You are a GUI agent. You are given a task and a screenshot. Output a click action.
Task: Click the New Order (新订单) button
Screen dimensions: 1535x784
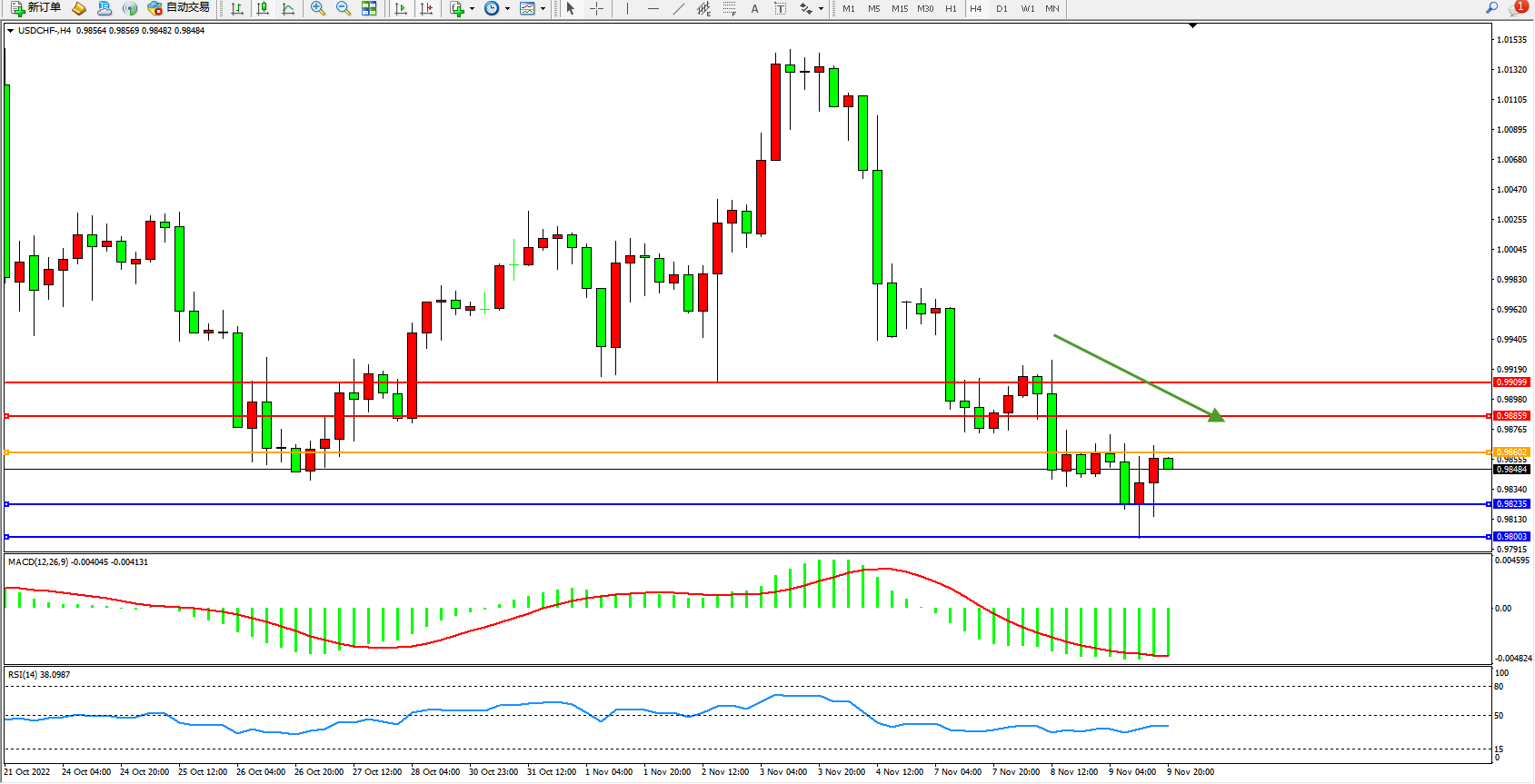[36, 8]
